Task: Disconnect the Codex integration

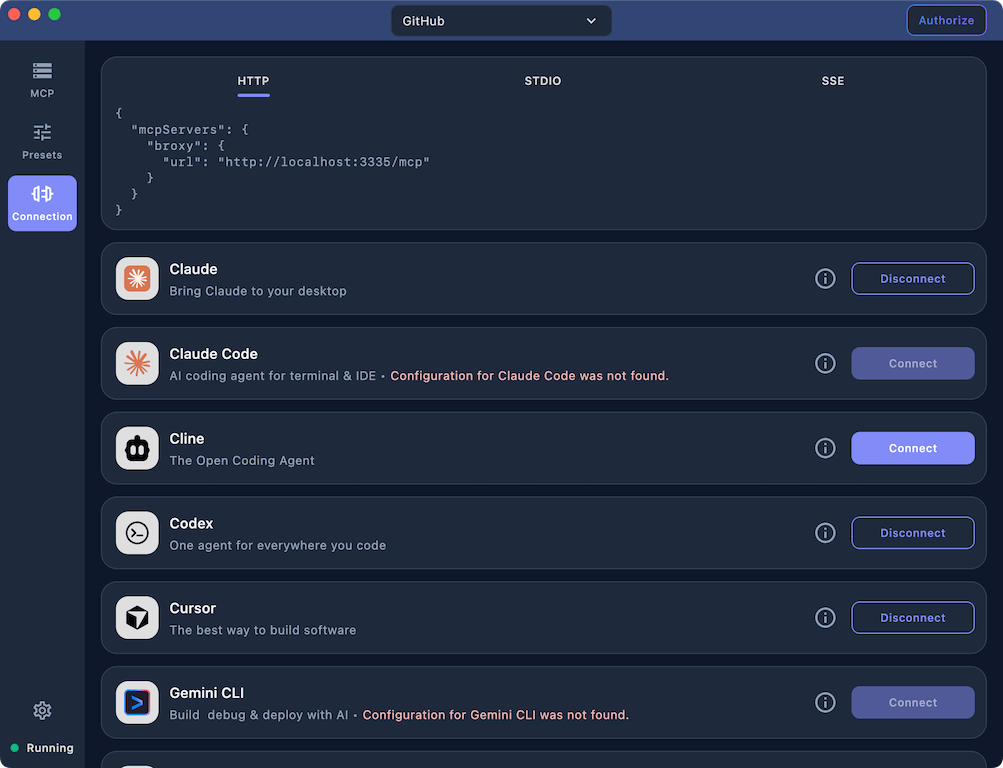Action: [912, 533]
